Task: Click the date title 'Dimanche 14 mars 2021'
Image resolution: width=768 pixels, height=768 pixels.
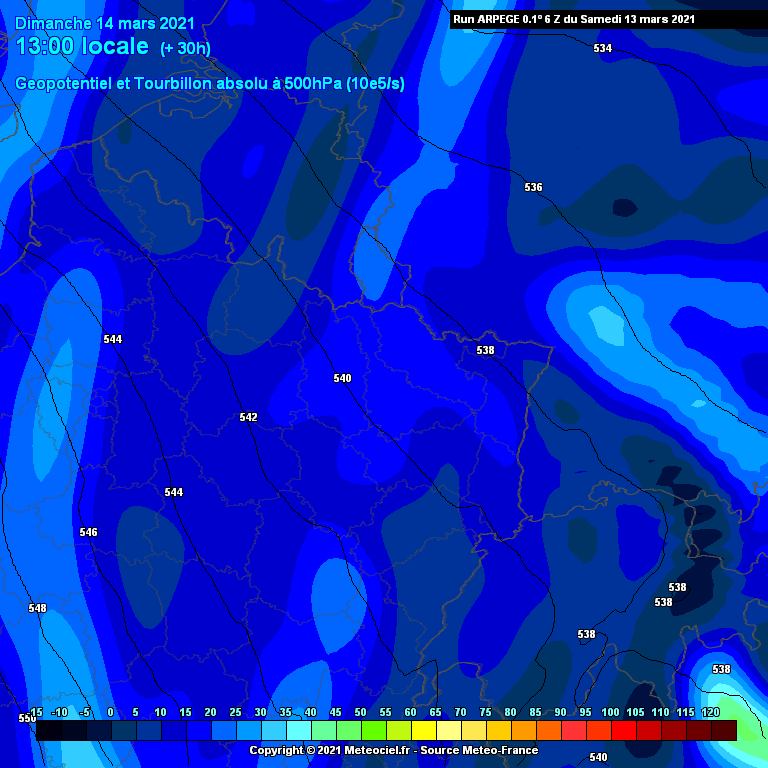Action: pyautogui.click(x=105, y=23)
